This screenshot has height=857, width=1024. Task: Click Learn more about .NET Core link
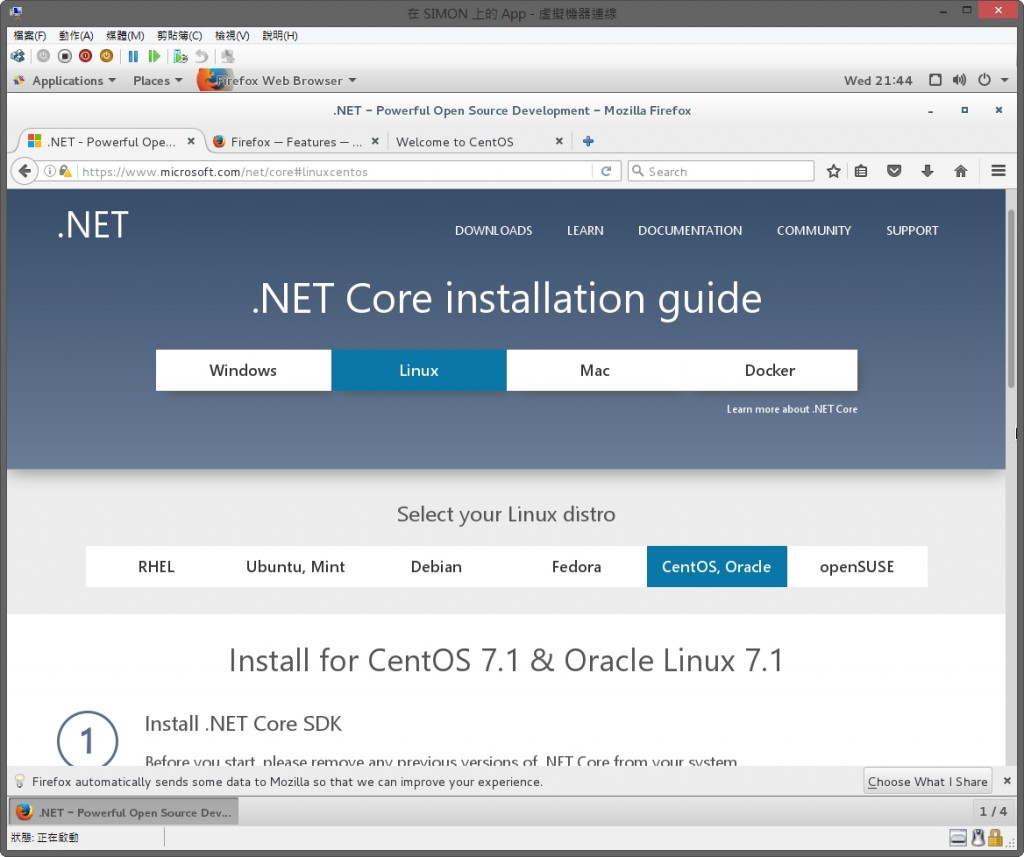[x=792, y=409]
